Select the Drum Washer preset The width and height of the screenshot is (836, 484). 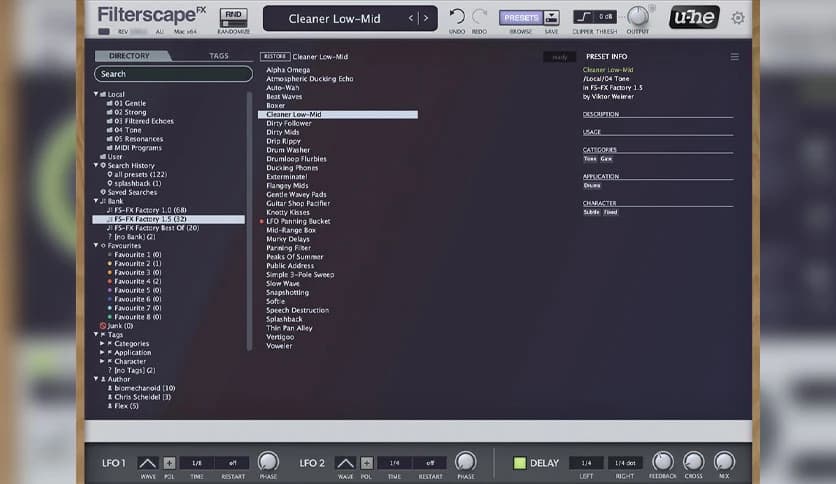[x=288, y=150]
